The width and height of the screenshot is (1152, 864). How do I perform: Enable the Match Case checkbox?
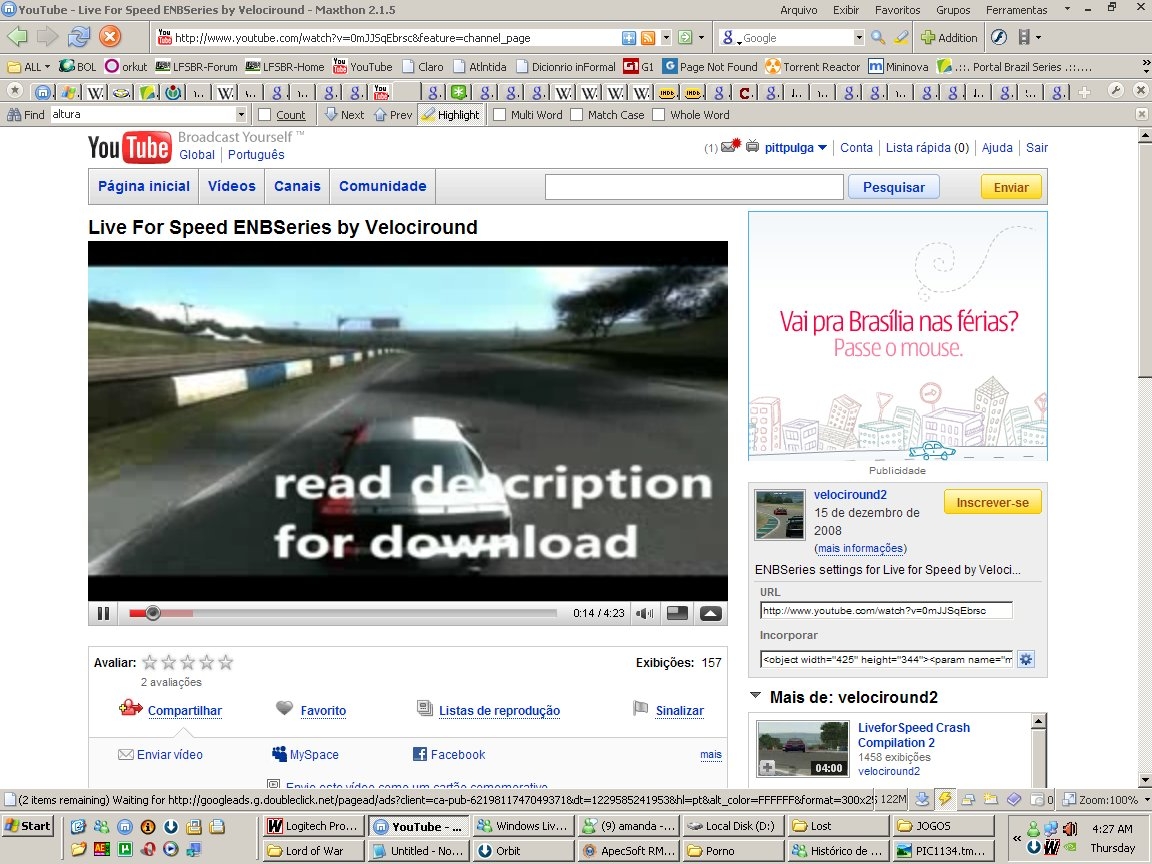(577, 115)
